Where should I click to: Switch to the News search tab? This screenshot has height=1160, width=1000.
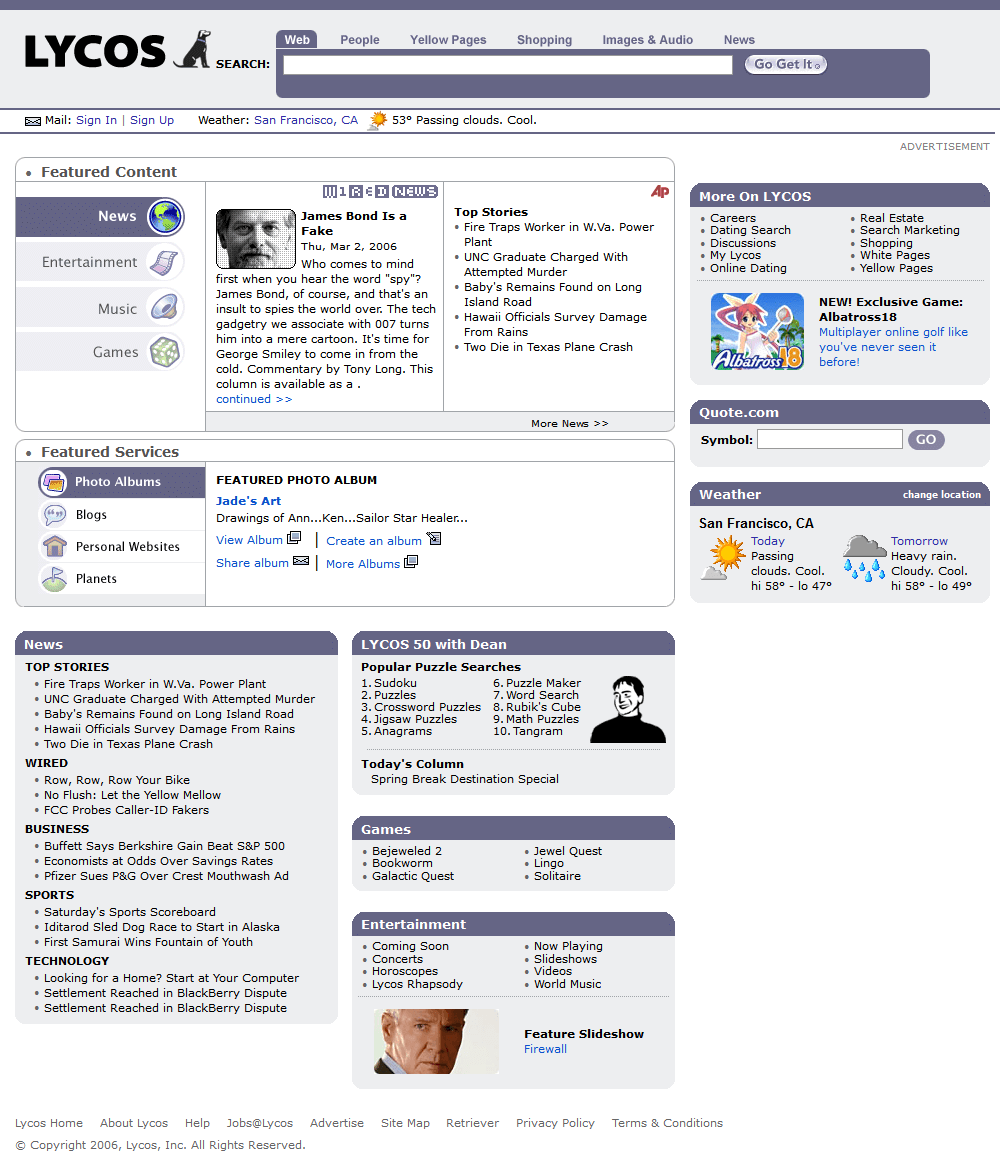[x=739, y=40]
